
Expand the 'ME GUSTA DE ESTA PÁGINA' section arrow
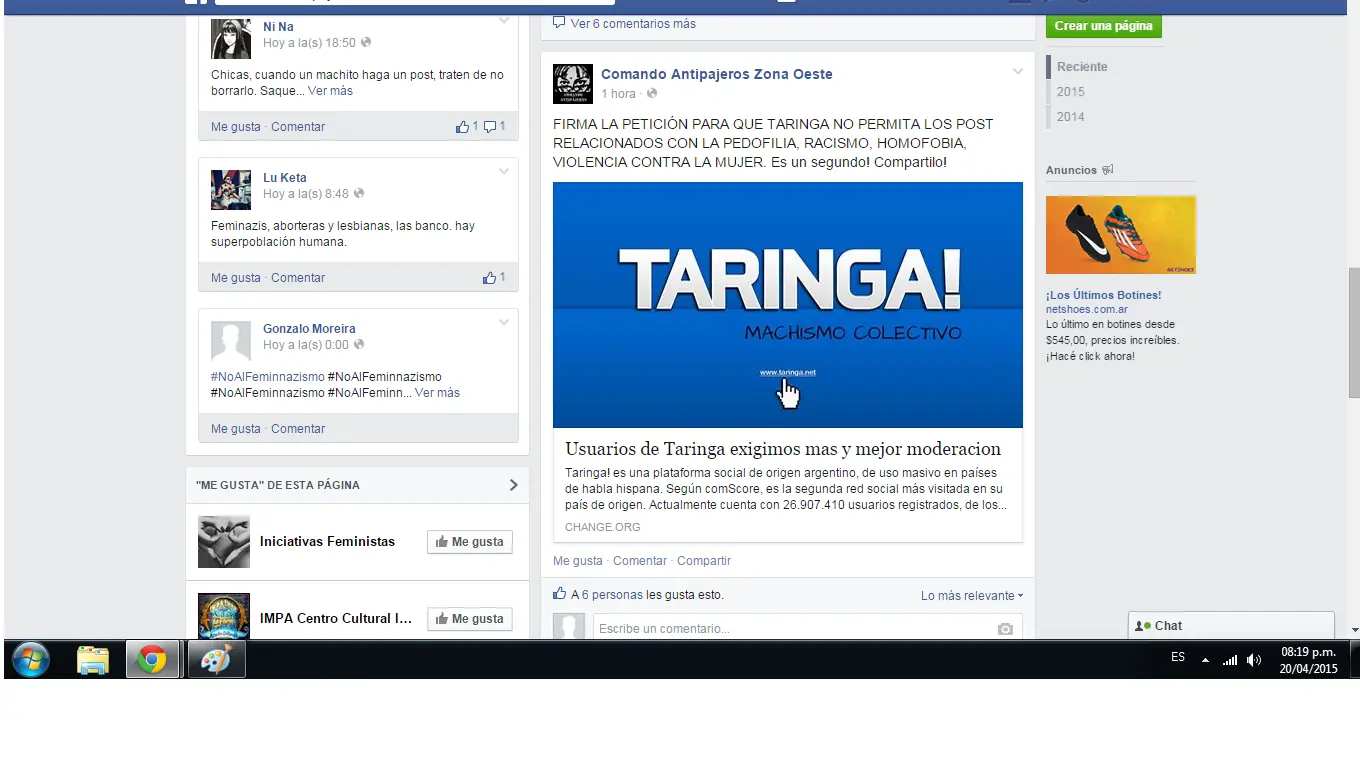point(514,485)
